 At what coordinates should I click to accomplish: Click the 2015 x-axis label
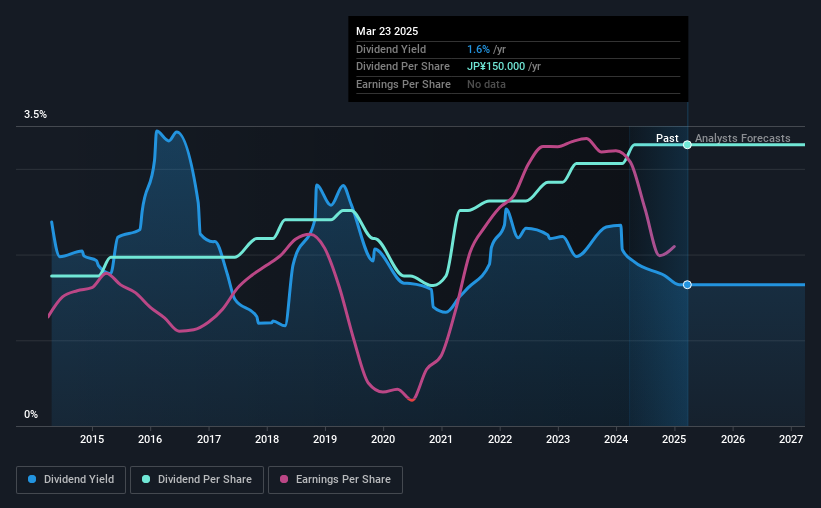coord(92,439)
